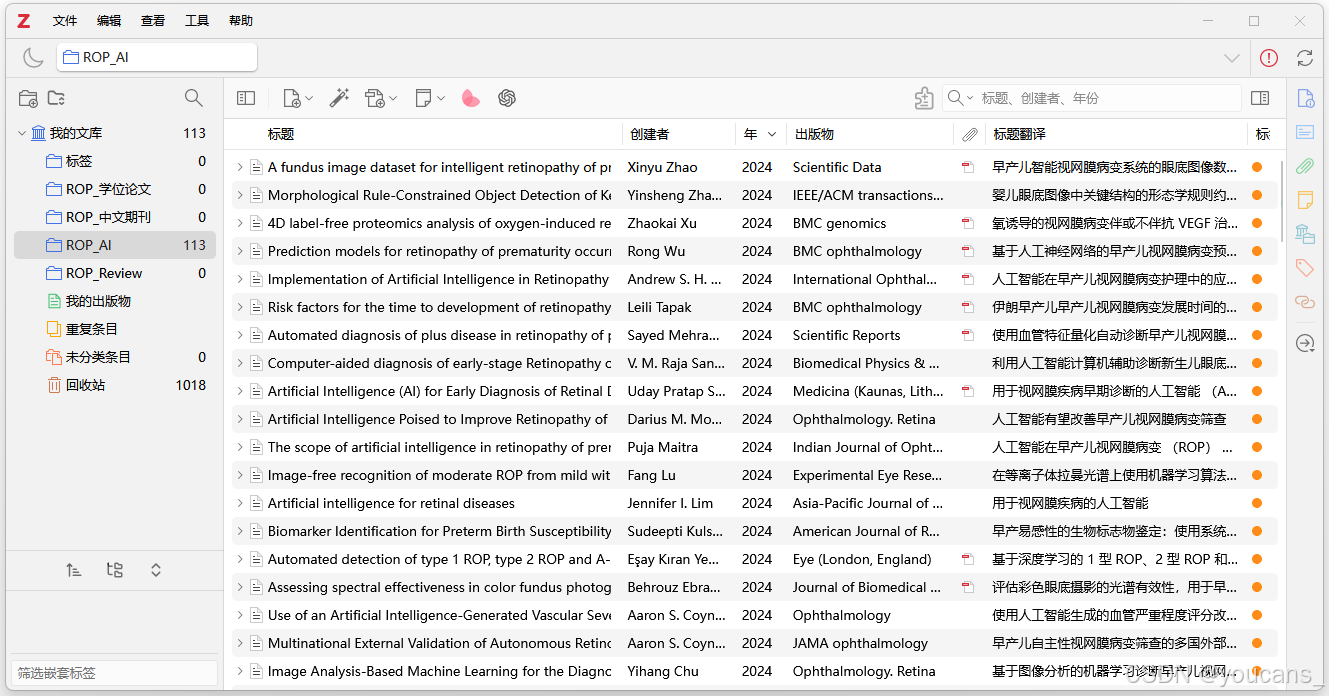Open the Tags section icon in side rail
Image resolution: width=1329 pixels, height=696 pixels.
pos(1305,267)
